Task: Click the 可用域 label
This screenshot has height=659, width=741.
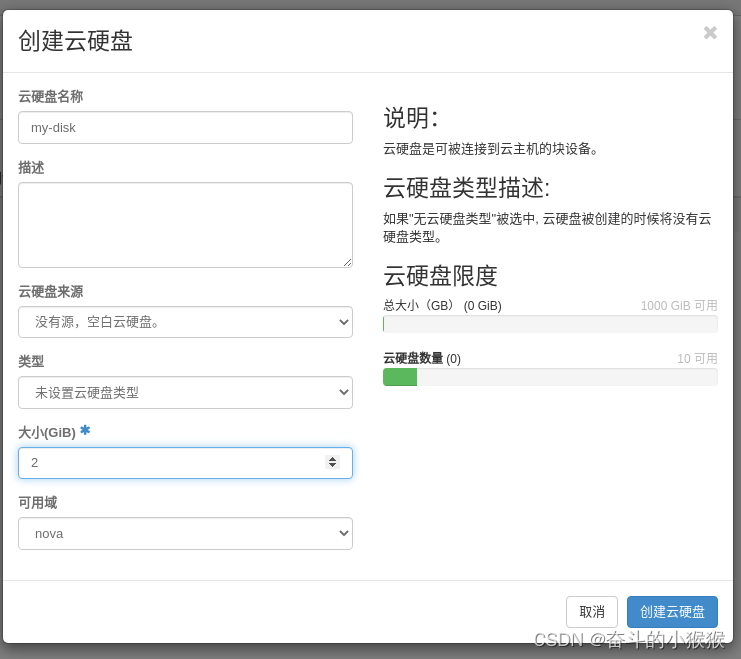Action: tap(38, 503)
